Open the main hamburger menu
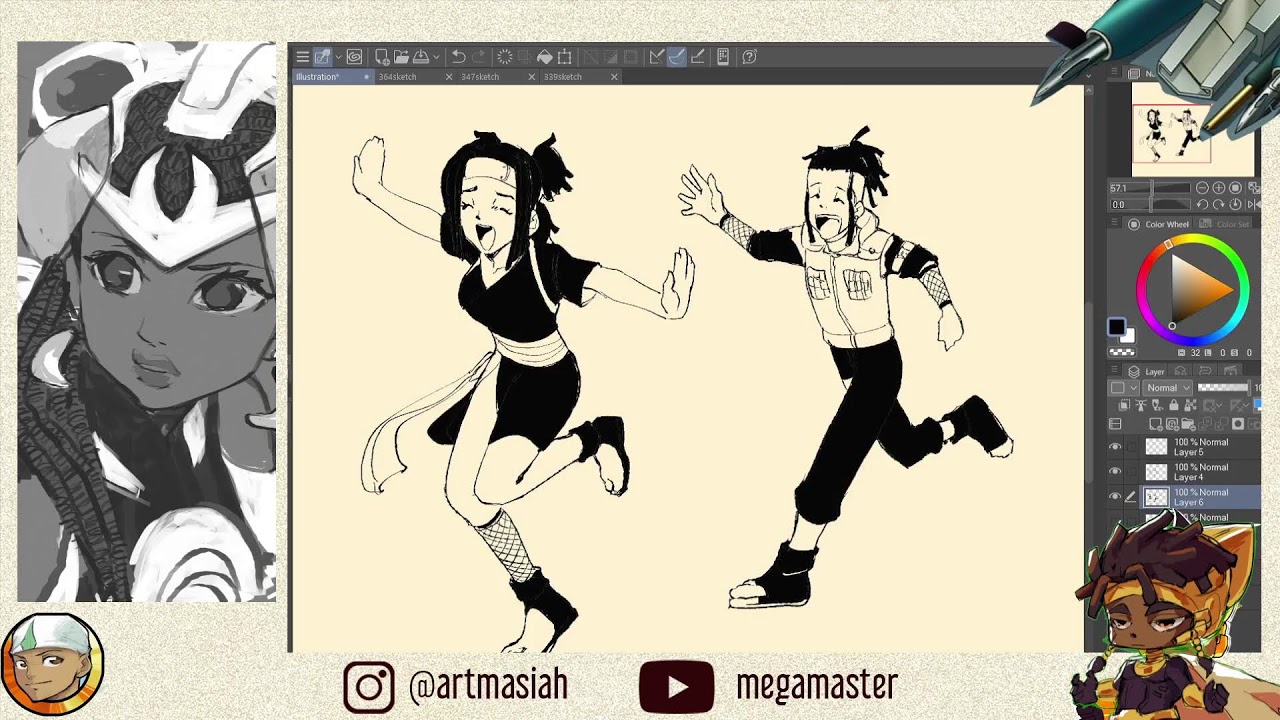 303,57
